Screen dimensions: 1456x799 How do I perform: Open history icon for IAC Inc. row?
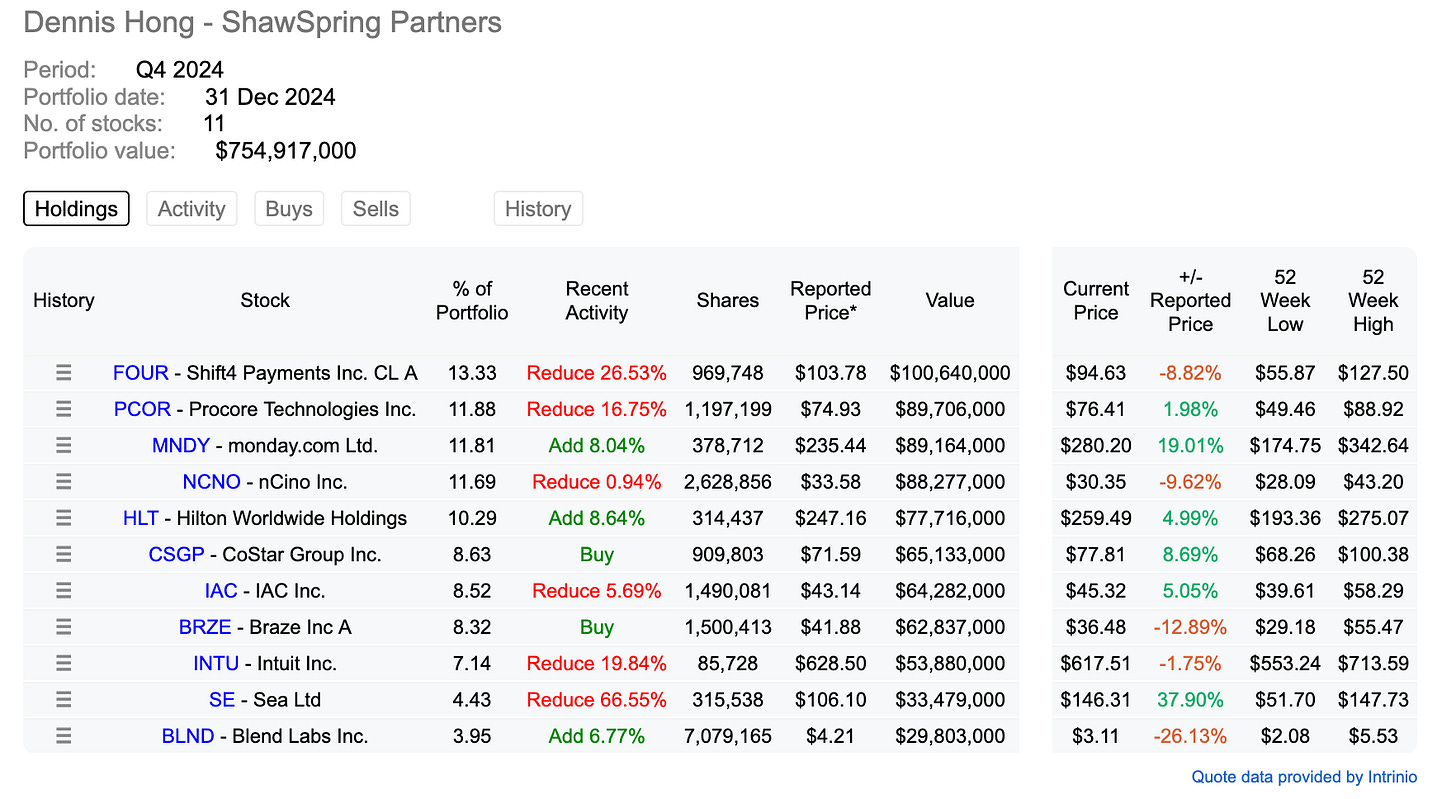point(63,591)
